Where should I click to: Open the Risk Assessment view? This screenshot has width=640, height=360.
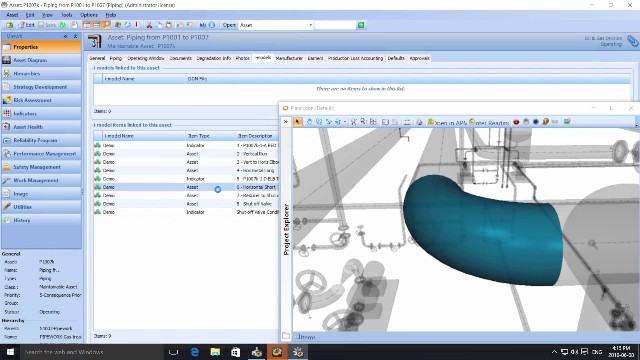pyautogui.click(x=41, y=100)
